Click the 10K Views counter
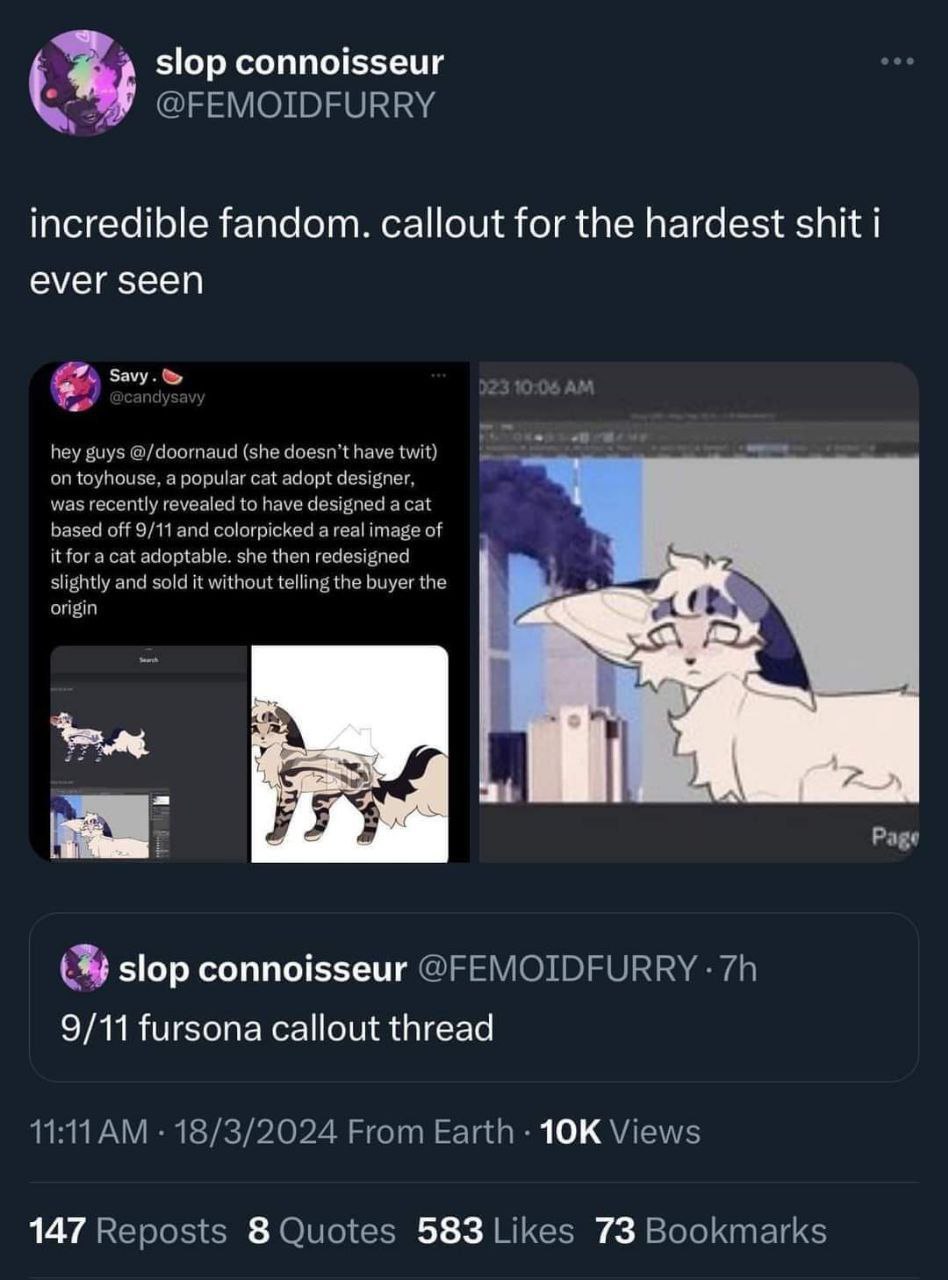Viewport: 948px width, 1280px height. tap(620, 1132)
